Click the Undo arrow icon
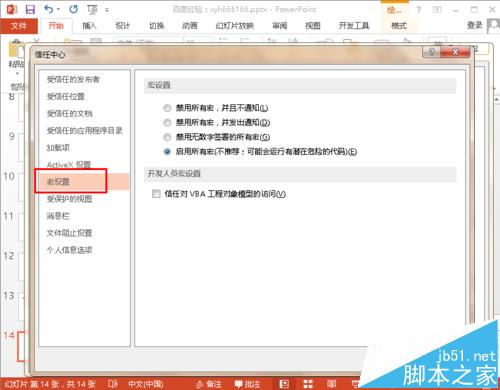This screenshot has width=500, height=390. click(49, 9)
